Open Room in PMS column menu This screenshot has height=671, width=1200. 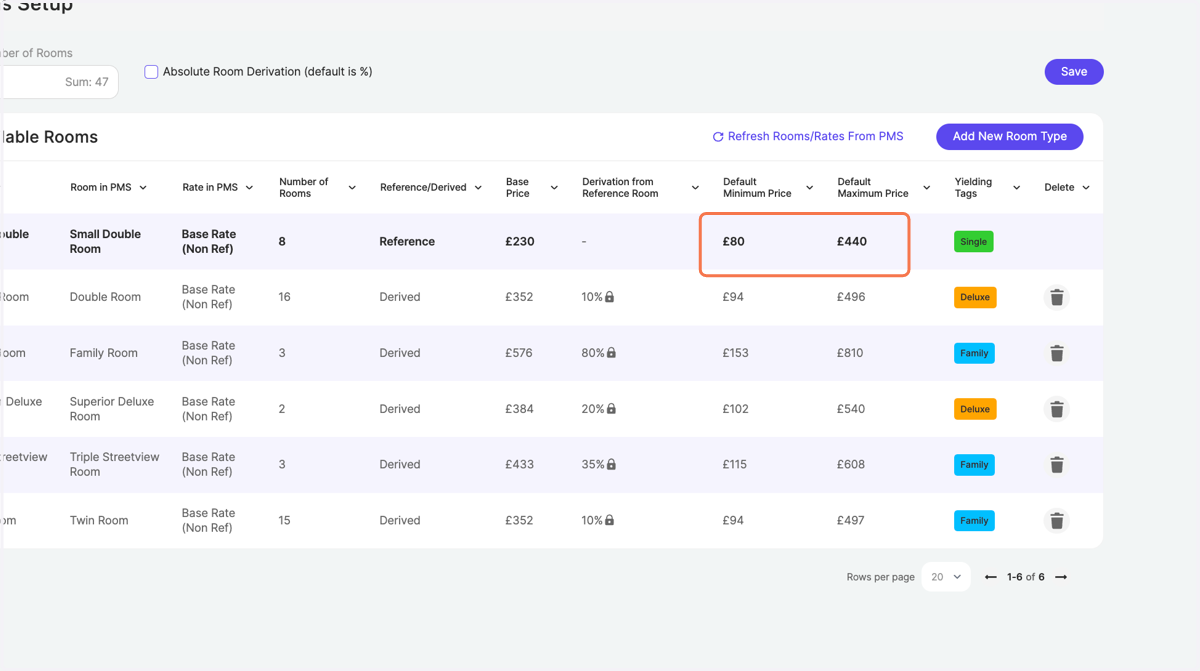[143, 188]
